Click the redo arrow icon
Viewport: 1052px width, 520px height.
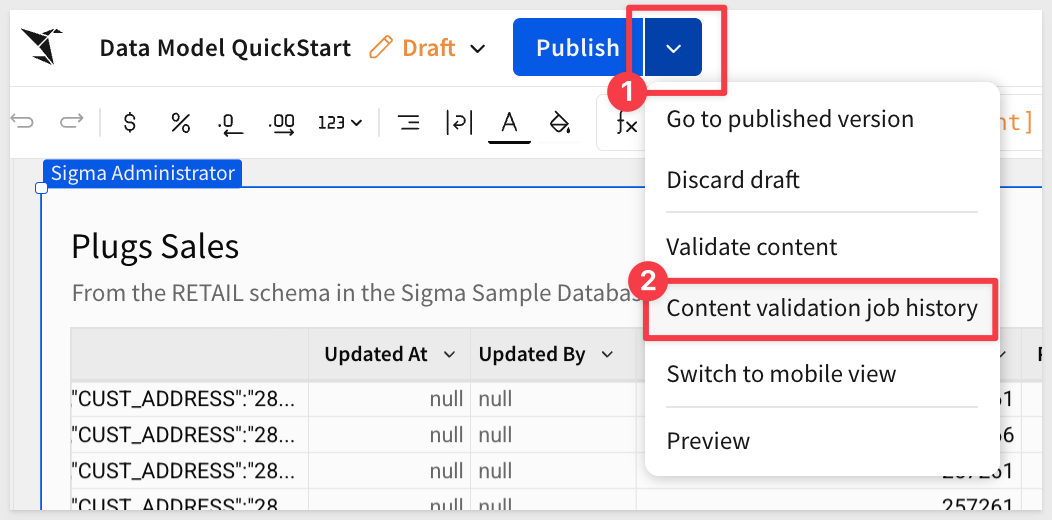coord(71,123)
